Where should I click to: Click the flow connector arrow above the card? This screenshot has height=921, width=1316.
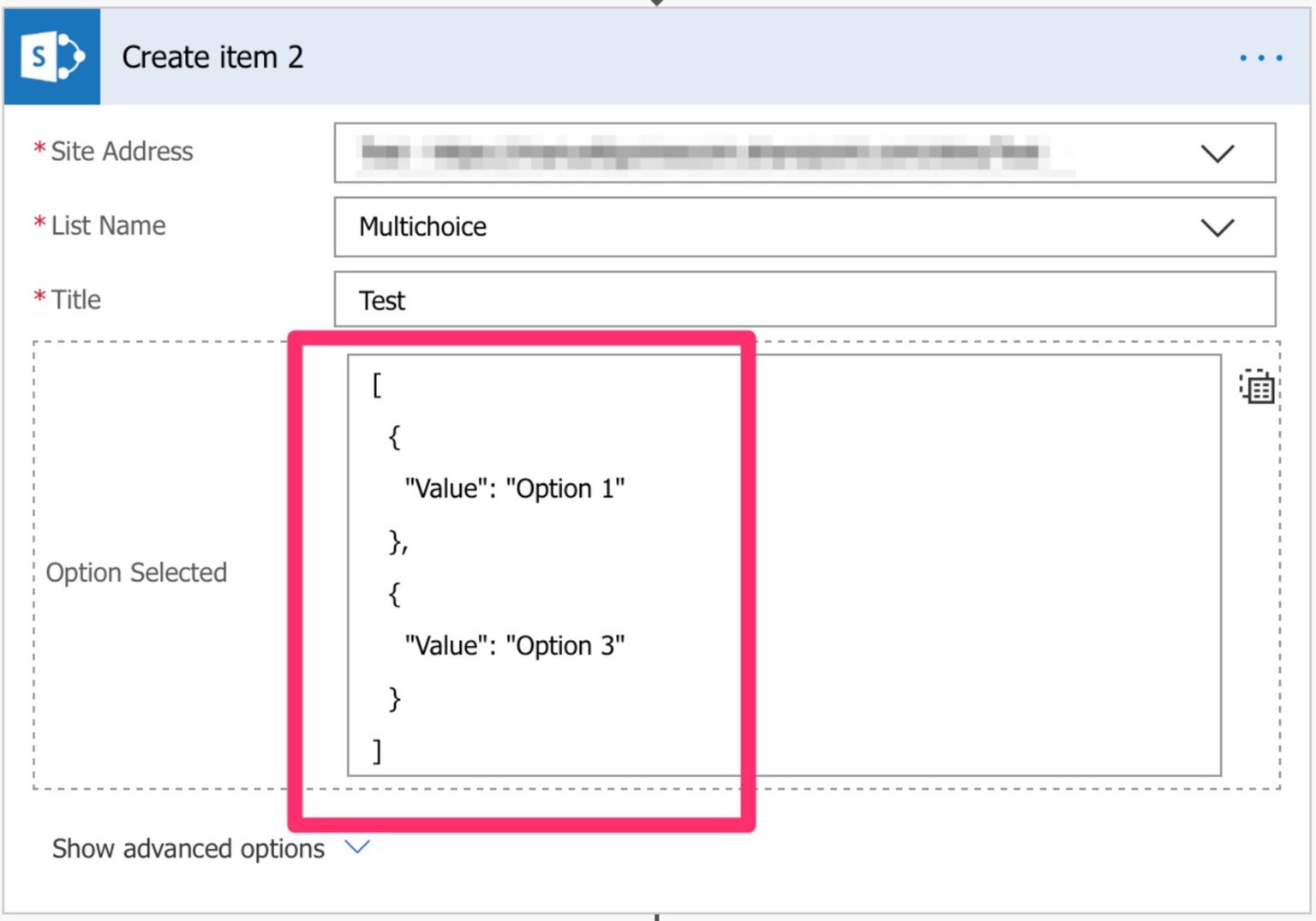coord(656,4)
